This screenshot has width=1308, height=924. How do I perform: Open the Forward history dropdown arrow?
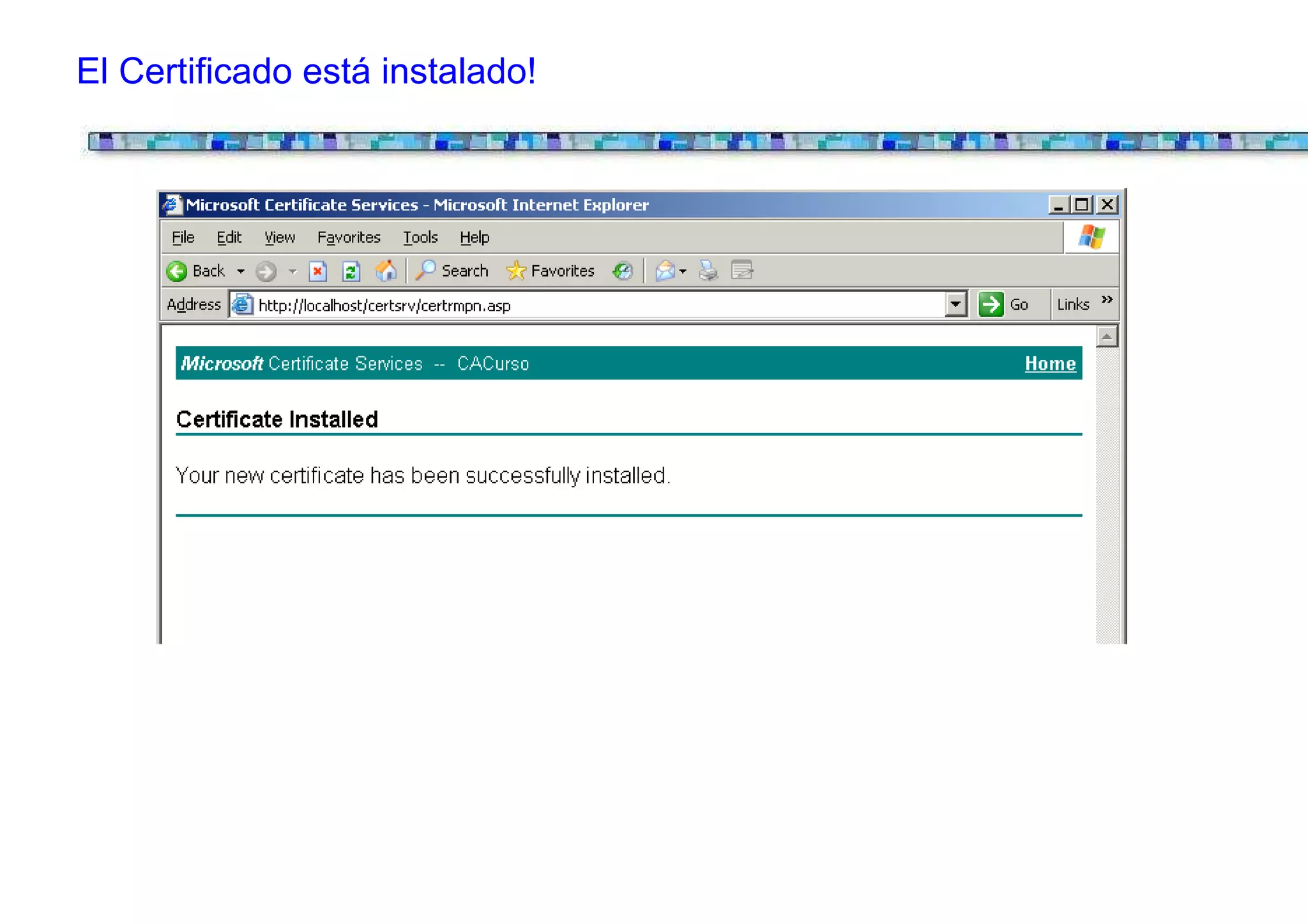pos(293,271)
